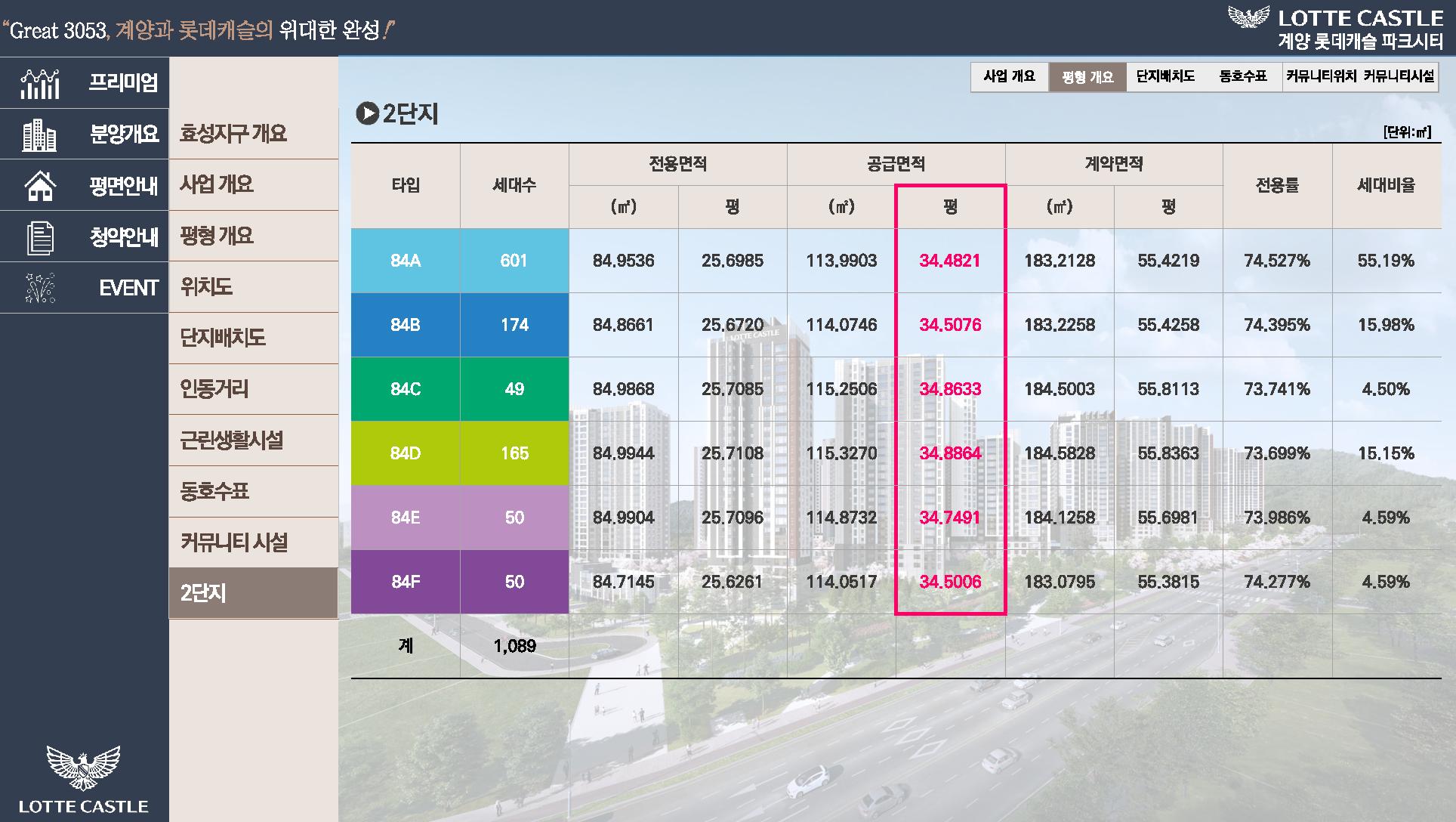The image size is (1456, 822).
Task: Open the 분양개요 main menu
Action: tap(85, 134)
